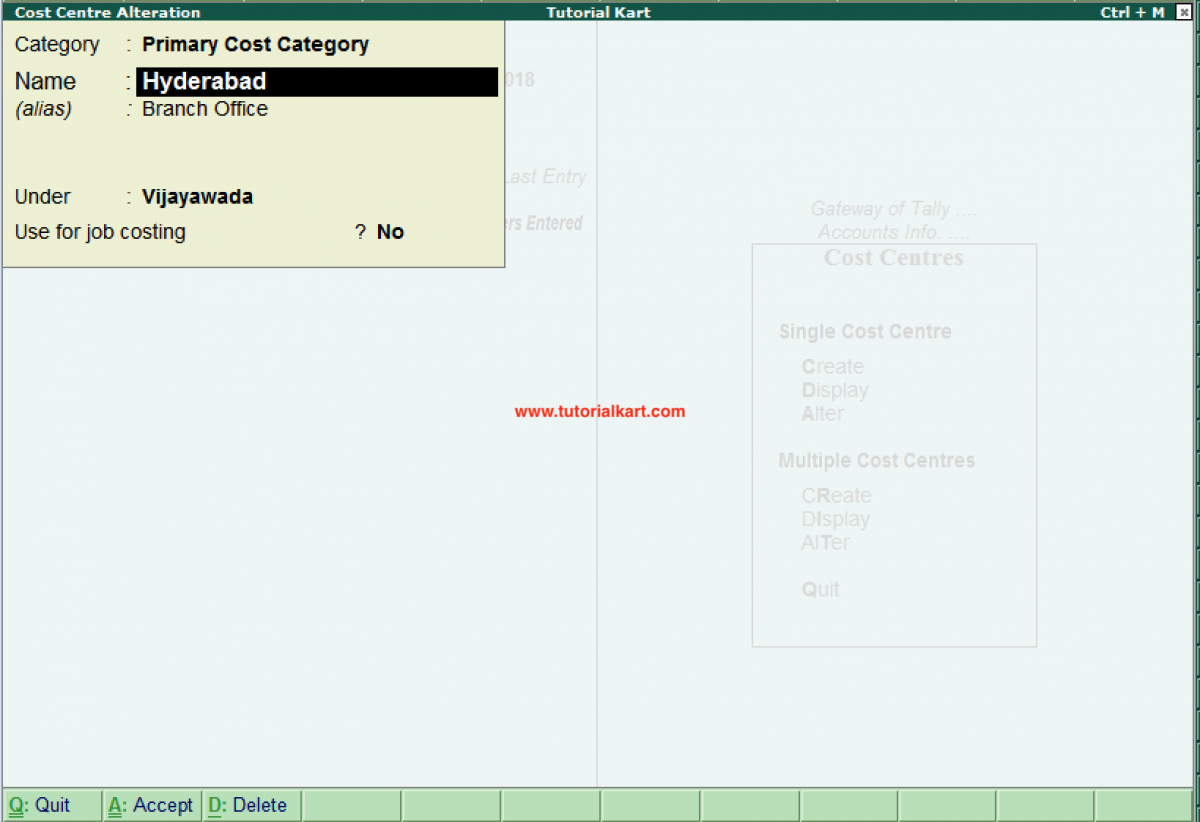The height and width of the screenshot is (822, 1200).
Task: Choose Display under Single Cost Centre
Action: click(x=835, y=390)
